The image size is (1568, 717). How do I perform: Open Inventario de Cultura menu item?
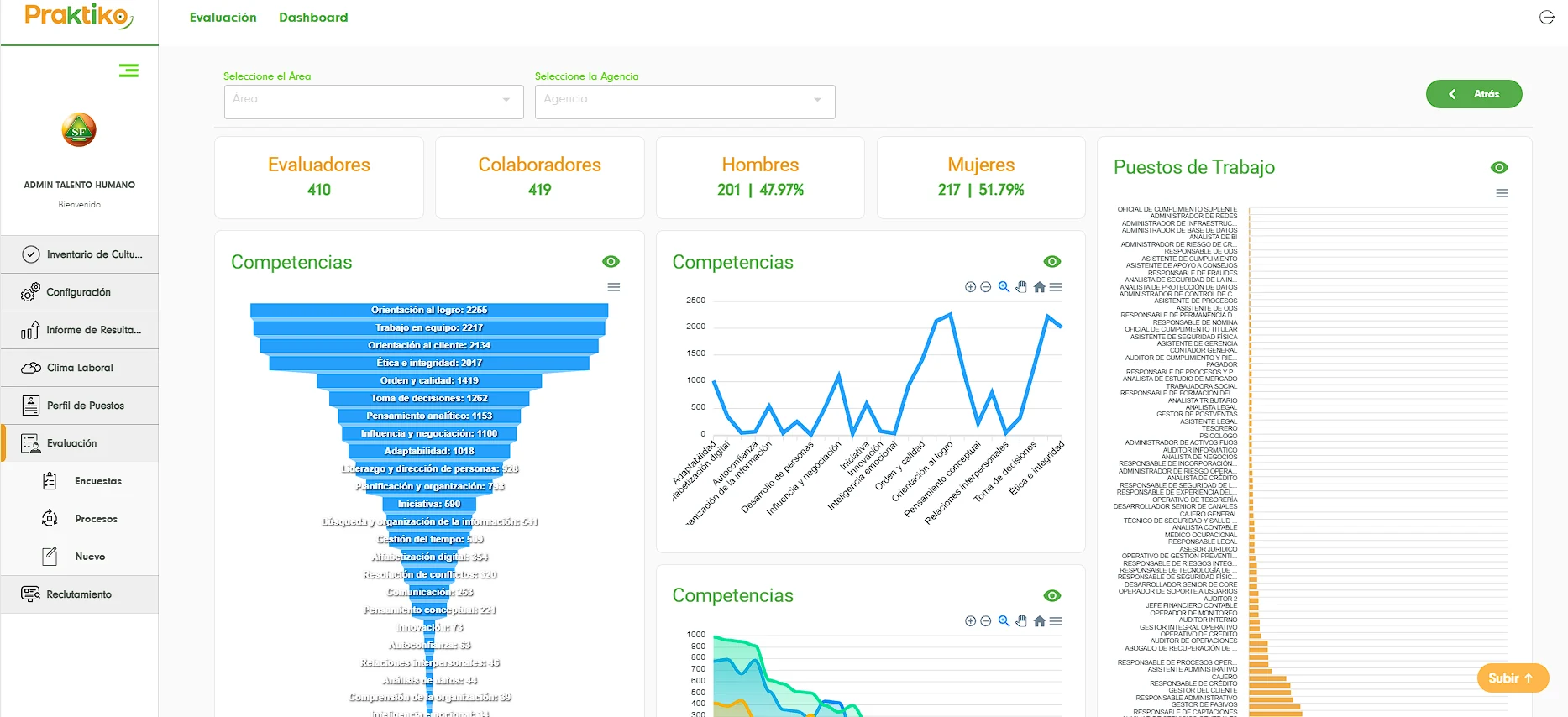click(x=80, y=254)
